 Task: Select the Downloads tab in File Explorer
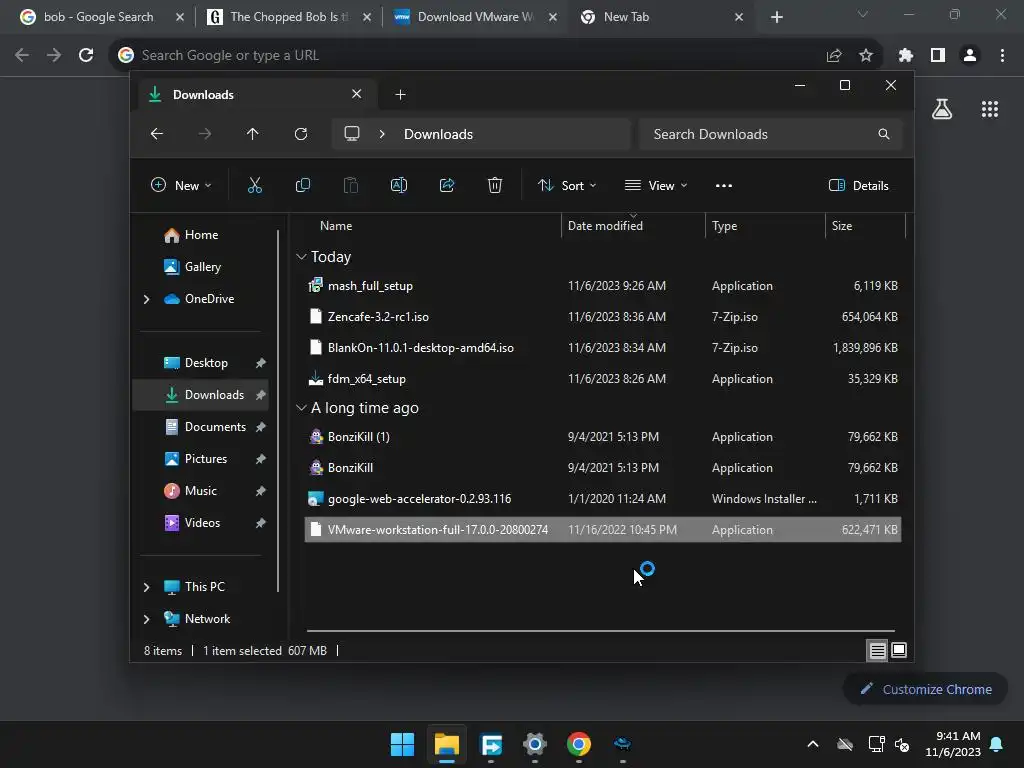pyautogui.click(x=255, y=95)
